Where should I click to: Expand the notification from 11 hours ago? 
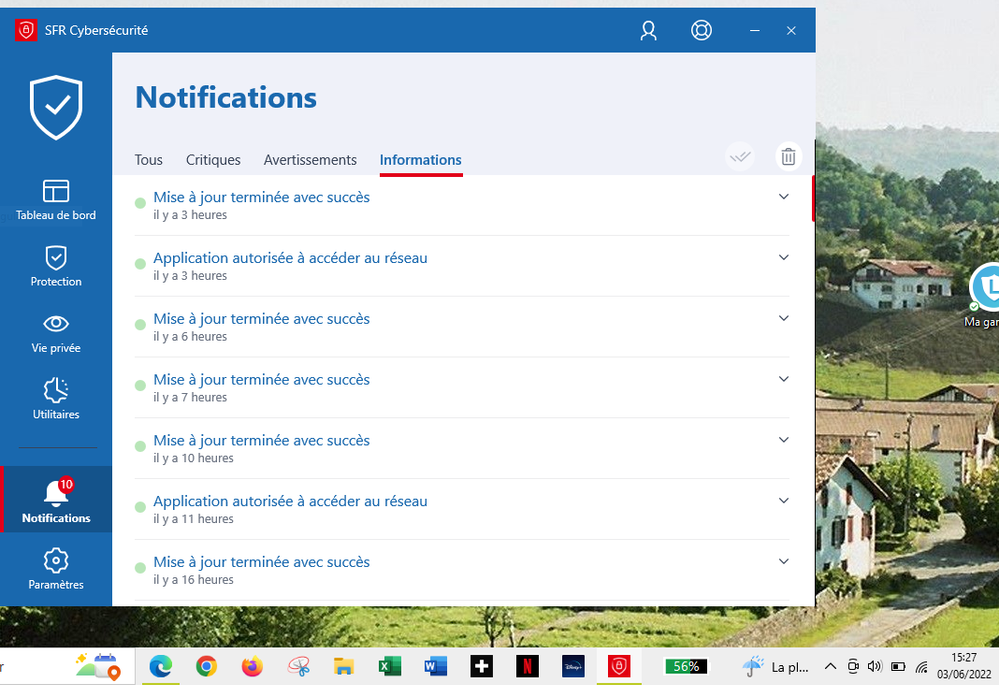783,501
